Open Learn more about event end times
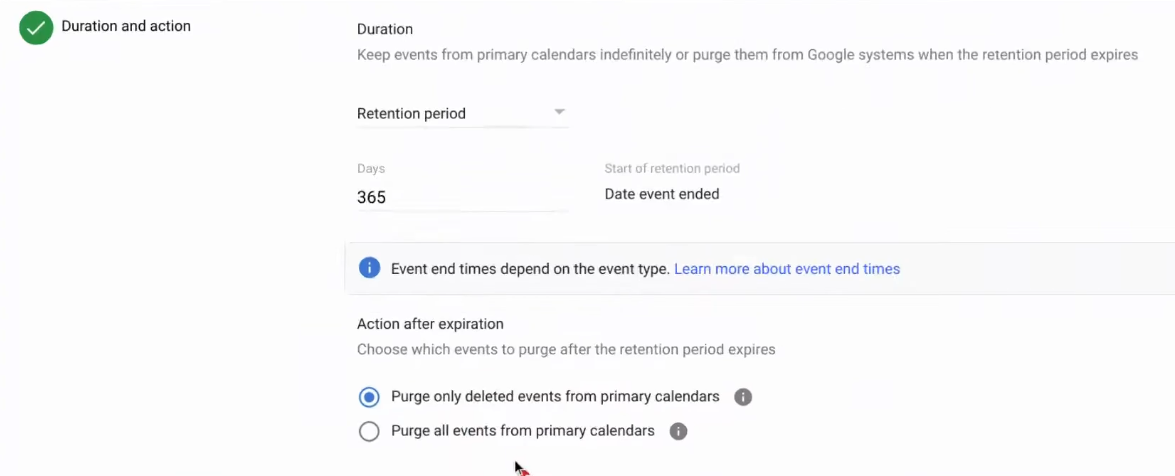Screen dimensions: 1175x476 786,269
